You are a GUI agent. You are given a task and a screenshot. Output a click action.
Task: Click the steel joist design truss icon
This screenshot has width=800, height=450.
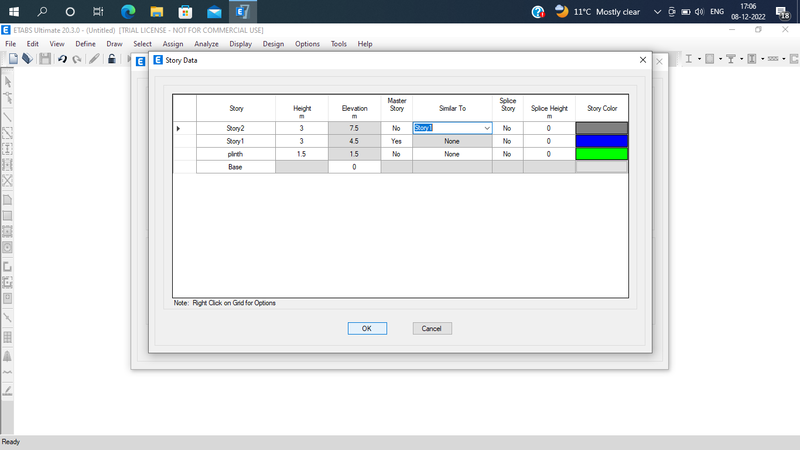click(x=773, y=59)
